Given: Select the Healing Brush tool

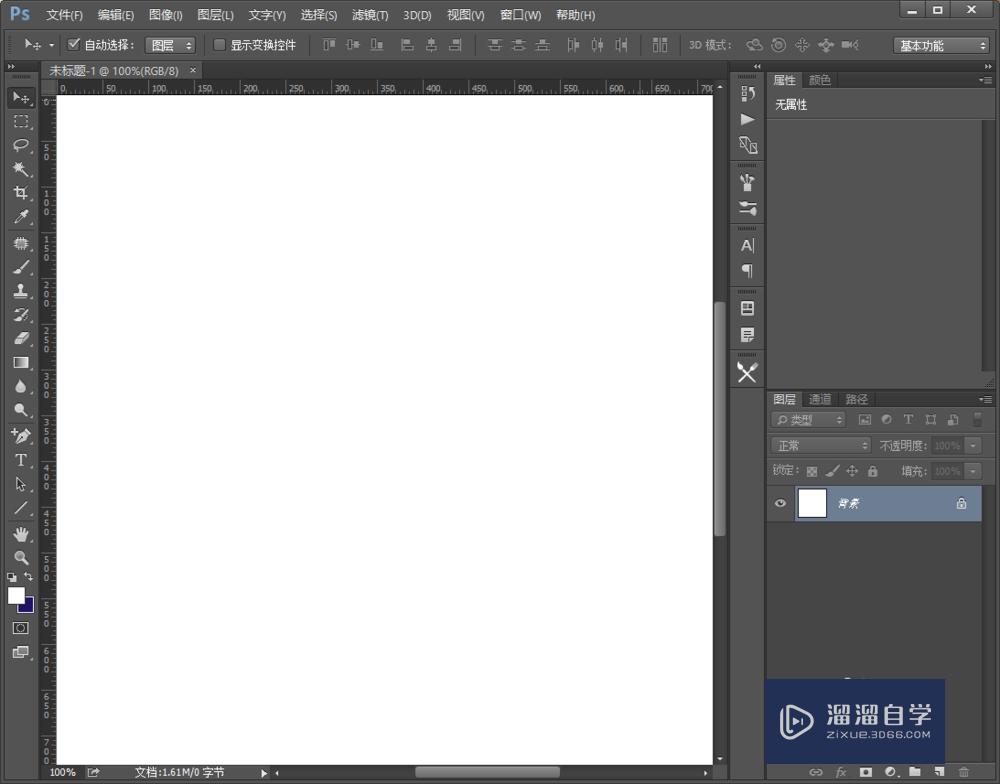Looking at the screenshot, I should click(20, 244).
